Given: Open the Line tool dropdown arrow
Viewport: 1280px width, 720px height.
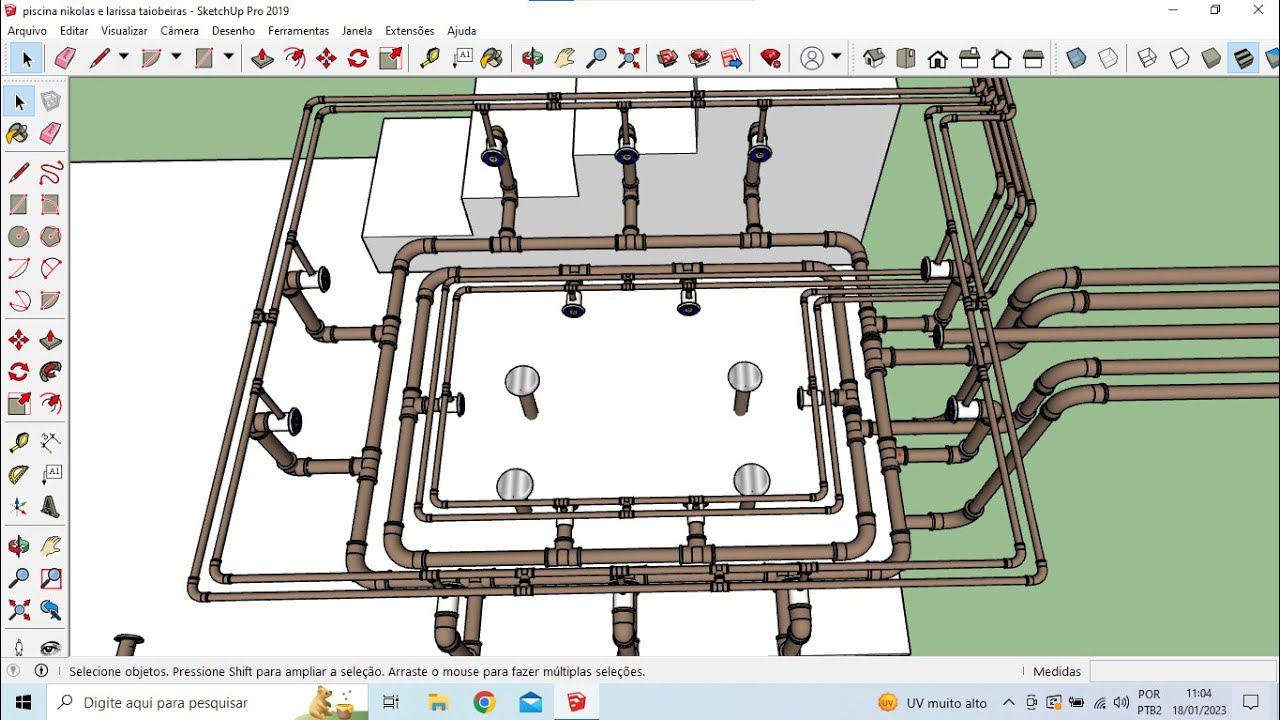Looking at the screenshot, I should point(124,57).
